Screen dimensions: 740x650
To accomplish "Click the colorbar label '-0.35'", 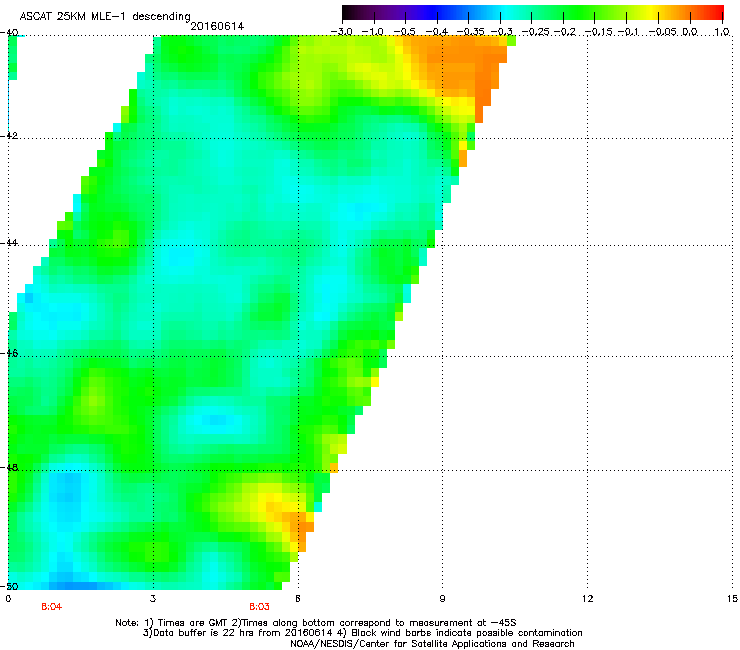I will (470, 32).
